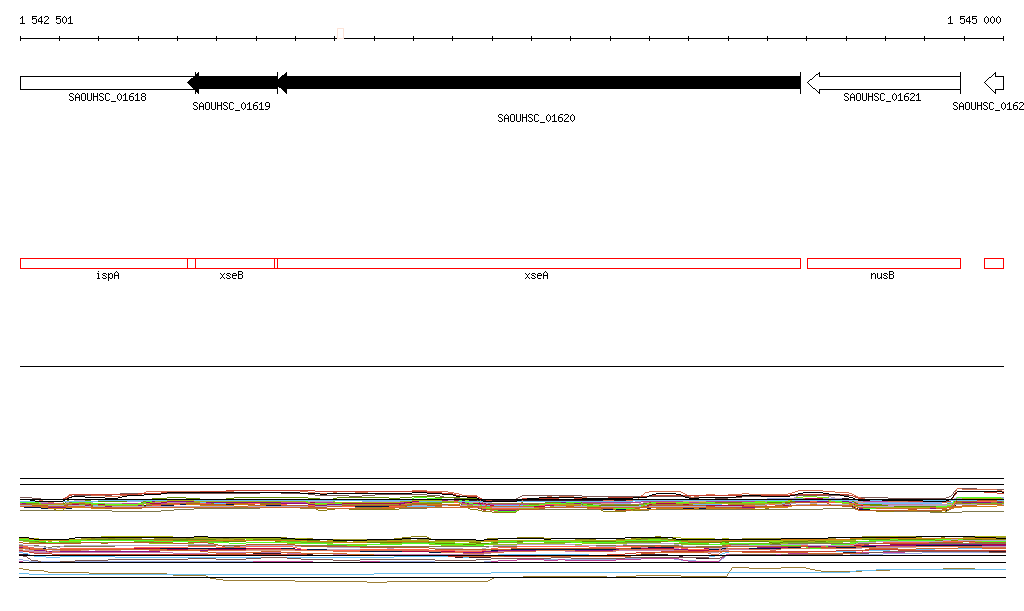1024x611 pixels.
Task: Click the SAOUHSC_01621 label
Action: pos(882,97)
